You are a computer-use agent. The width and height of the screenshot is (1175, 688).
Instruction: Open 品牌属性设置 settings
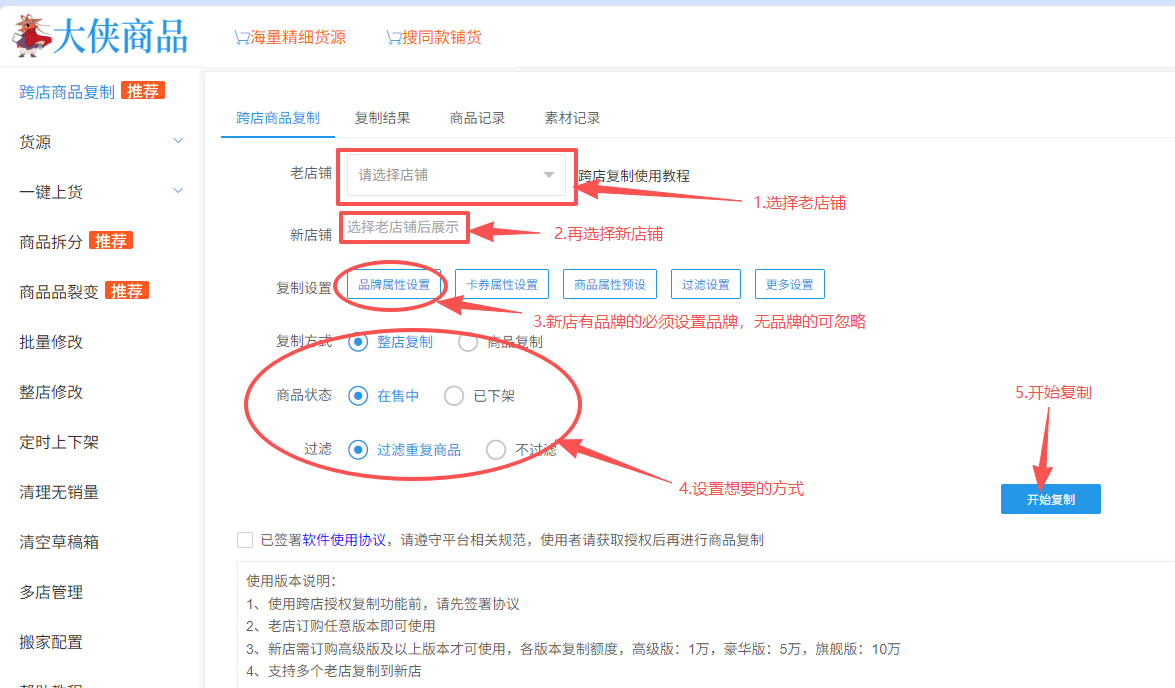point(394,285)
